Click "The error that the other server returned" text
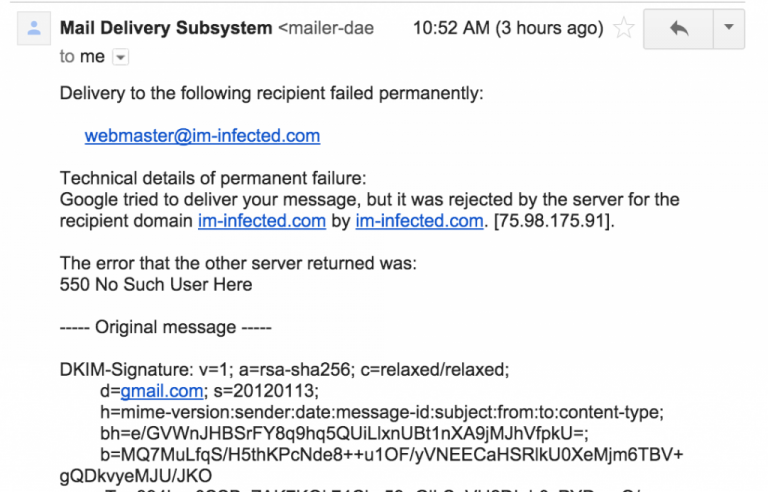 tap(238, 263)
